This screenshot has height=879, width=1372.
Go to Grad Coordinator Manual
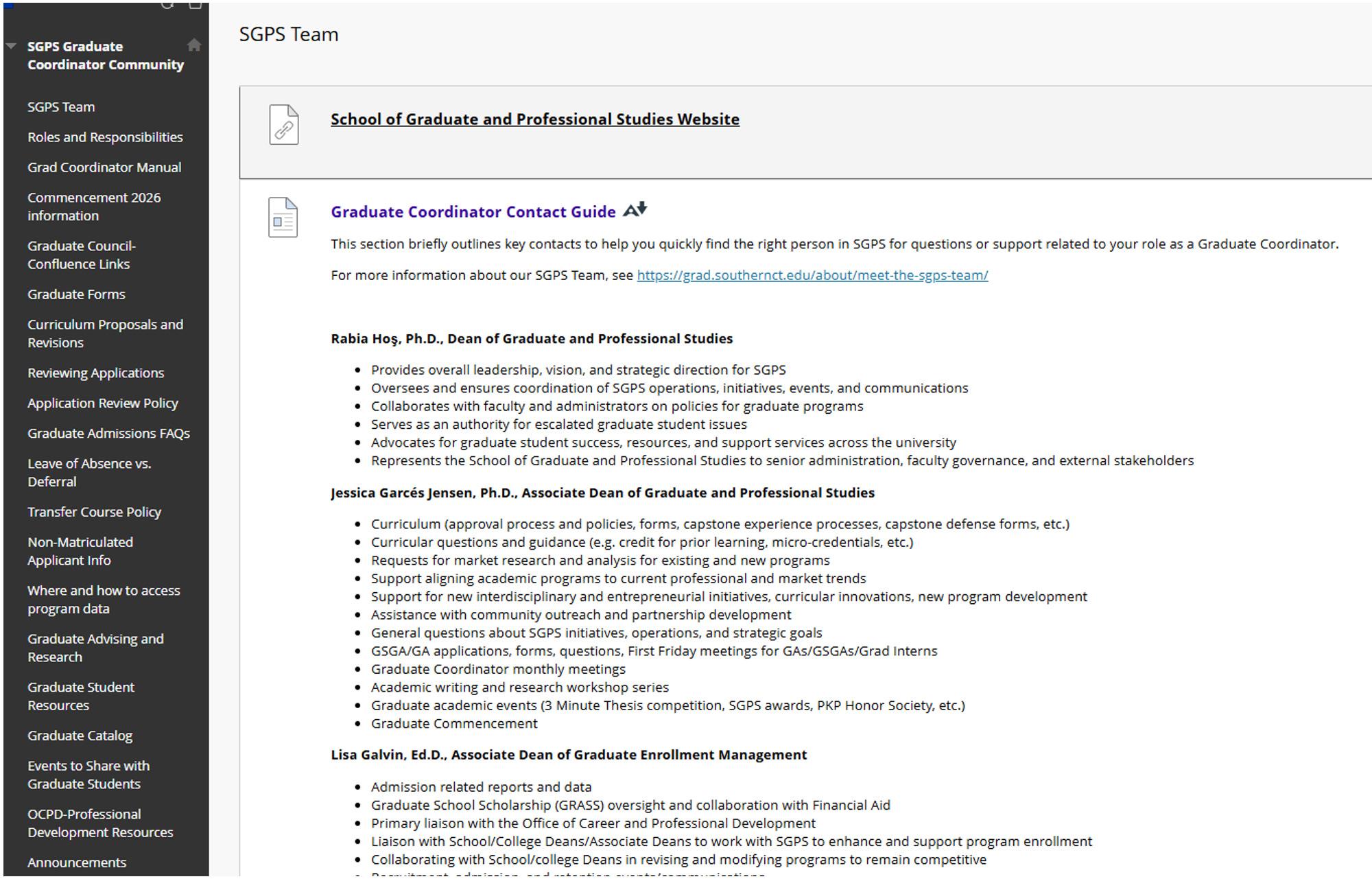pos(104,167)
